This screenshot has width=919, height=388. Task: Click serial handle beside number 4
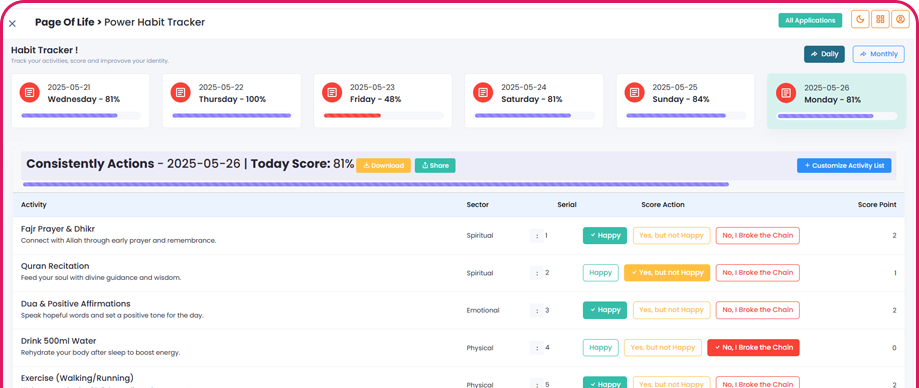point(537,348)
